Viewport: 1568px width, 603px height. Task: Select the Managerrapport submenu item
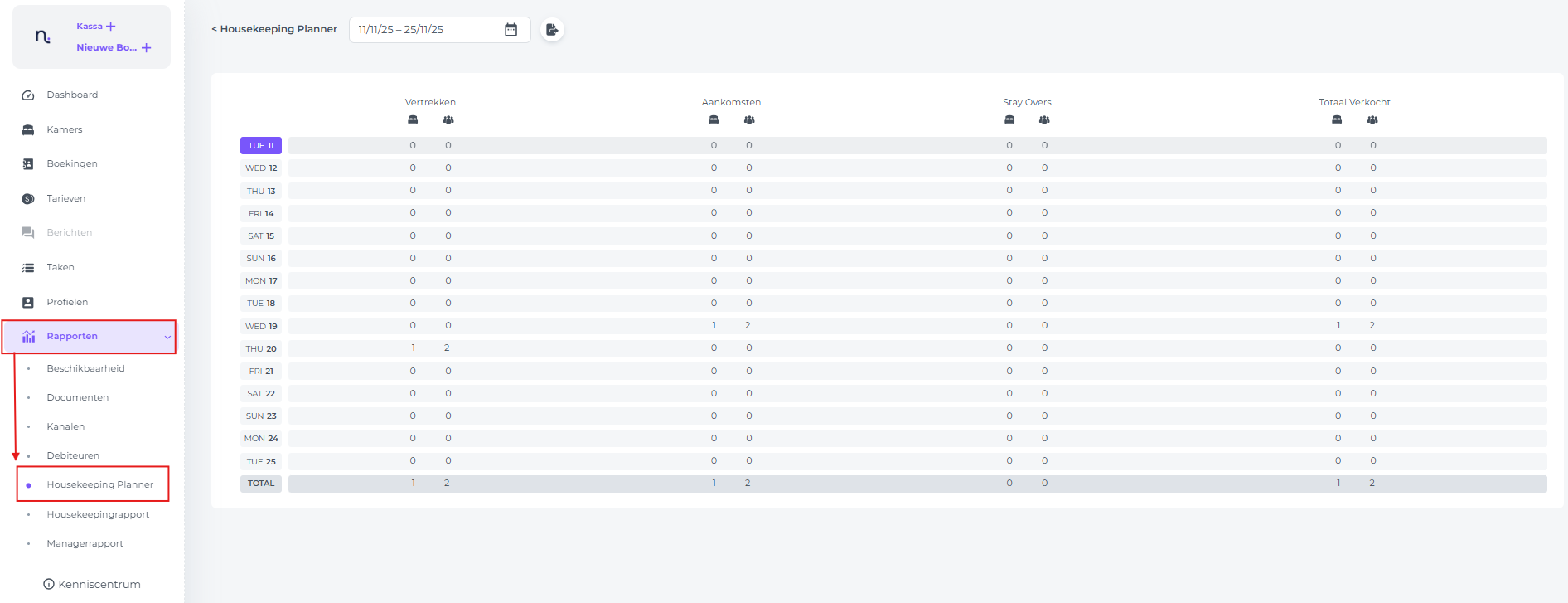(x=85, y=543)
